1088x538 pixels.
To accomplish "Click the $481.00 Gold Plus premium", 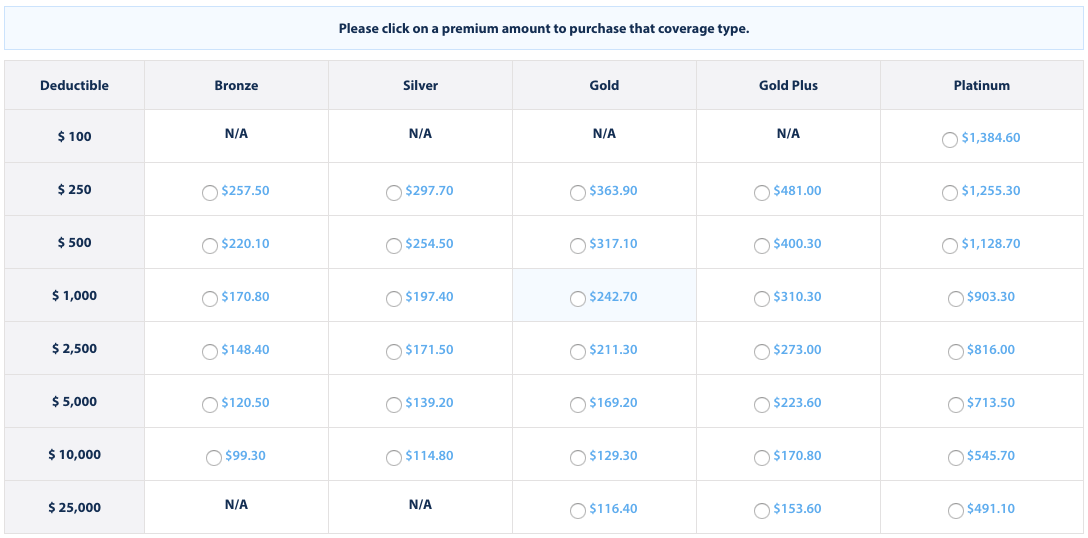I will tap(797, 191).
